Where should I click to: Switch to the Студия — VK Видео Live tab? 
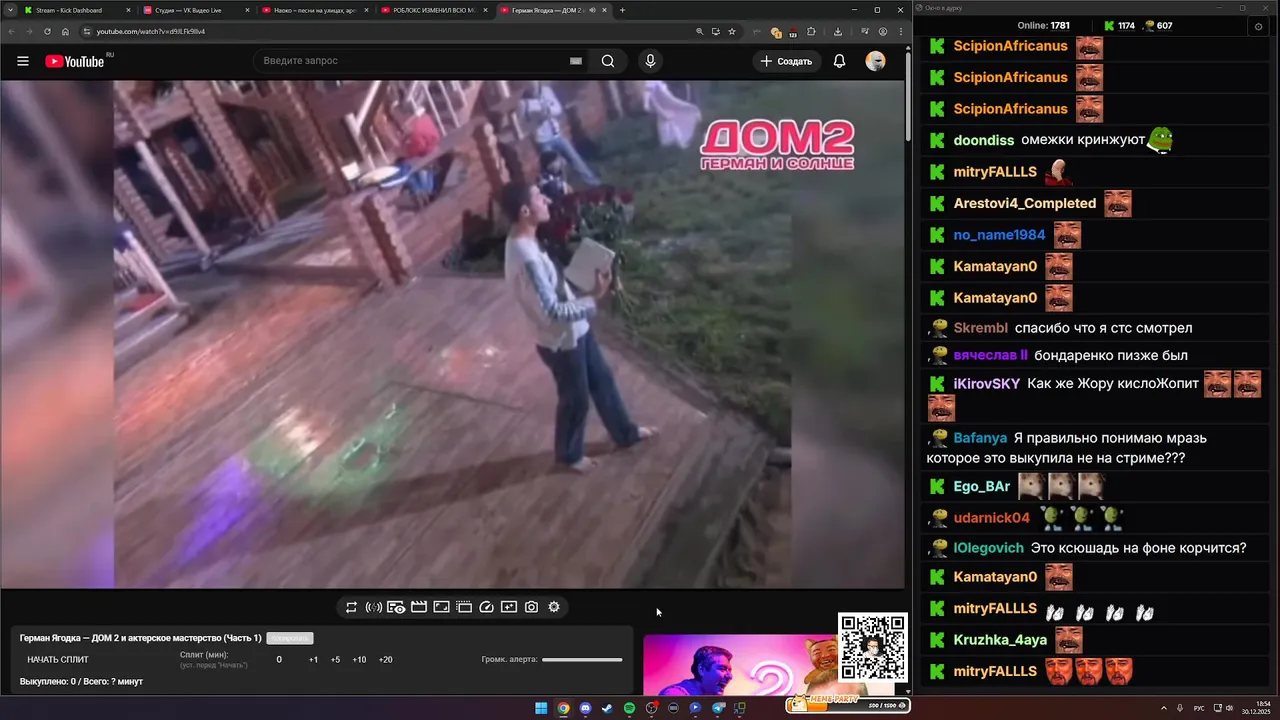click(x=197, y=10)
